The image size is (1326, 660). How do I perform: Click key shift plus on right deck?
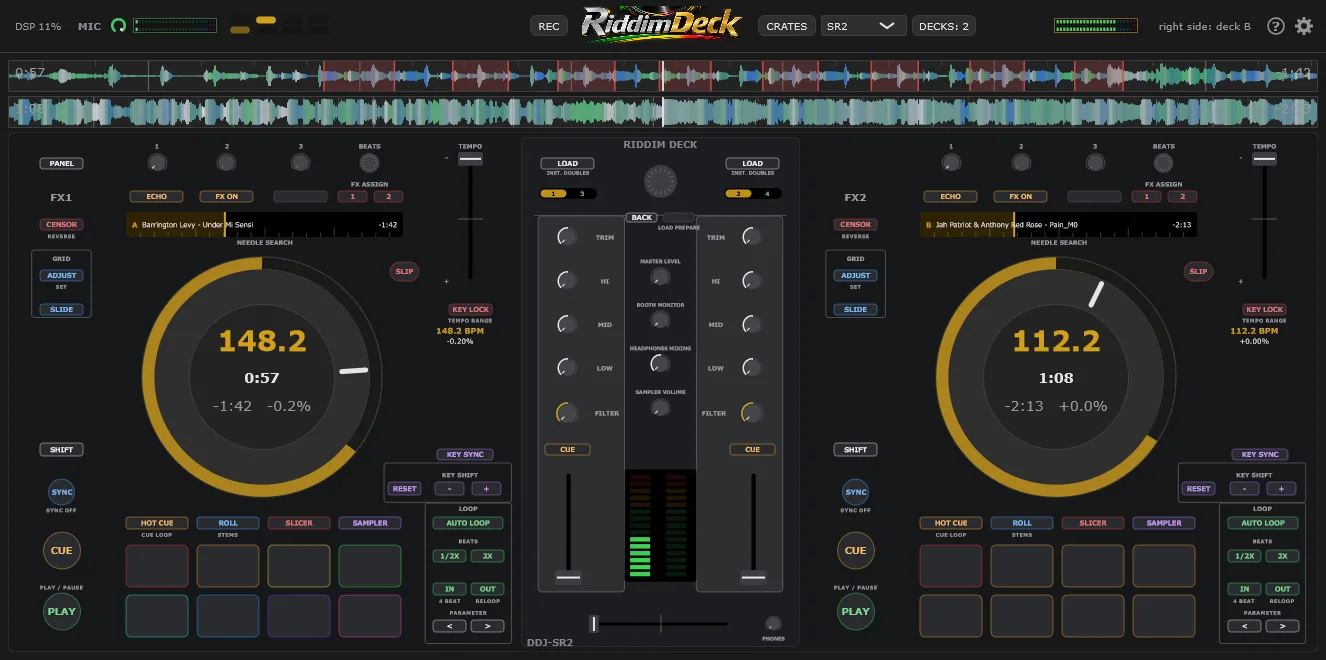point(1281,488)
